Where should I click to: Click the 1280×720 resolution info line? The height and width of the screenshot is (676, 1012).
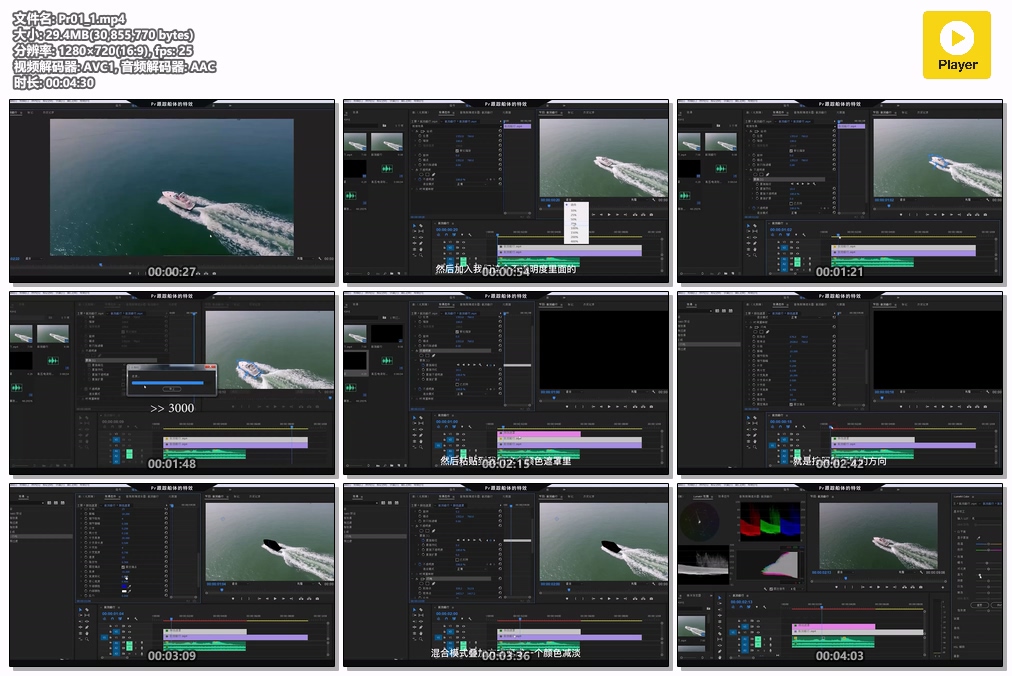[x=103, y=51]
